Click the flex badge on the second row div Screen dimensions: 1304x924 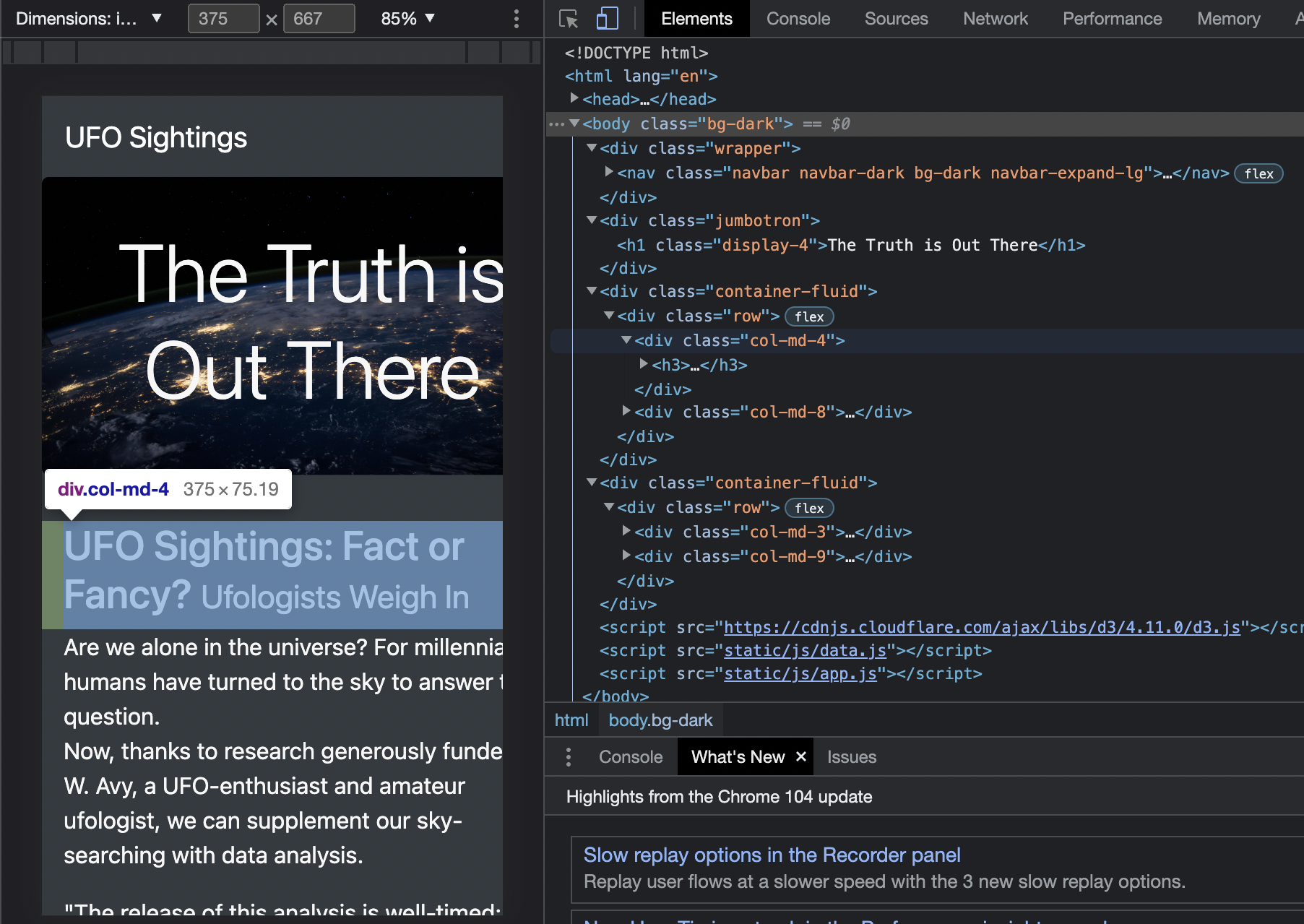(809, 508)
